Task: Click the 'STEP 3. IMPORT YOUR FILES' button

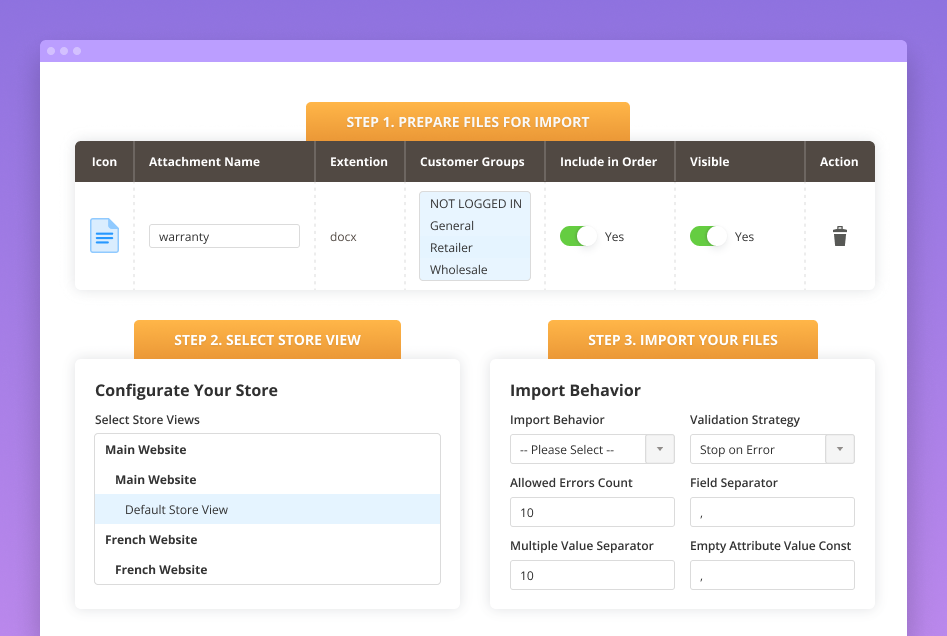Action: (x=682, y=339)
